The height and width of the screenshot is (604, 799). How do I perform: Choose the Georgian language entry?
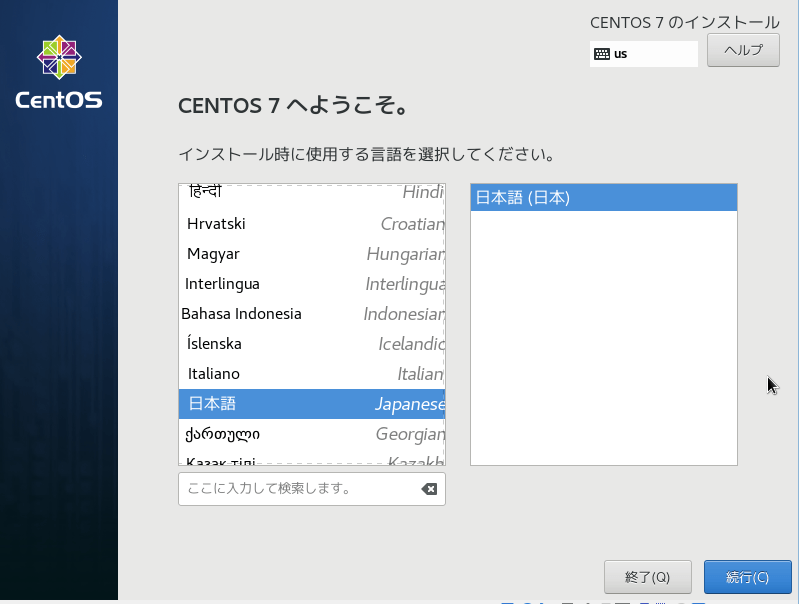[312, 434]
